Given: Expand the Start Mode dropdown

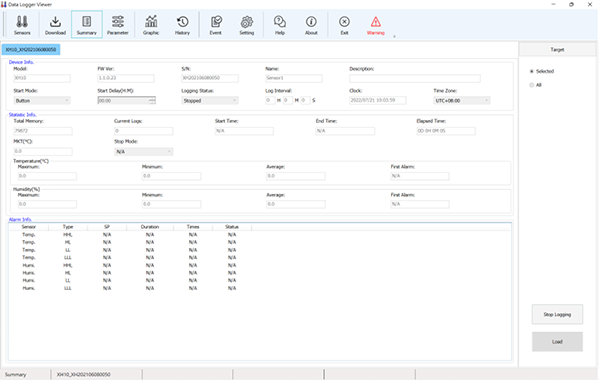Looking at the screenshot, I should click(42, 101).
